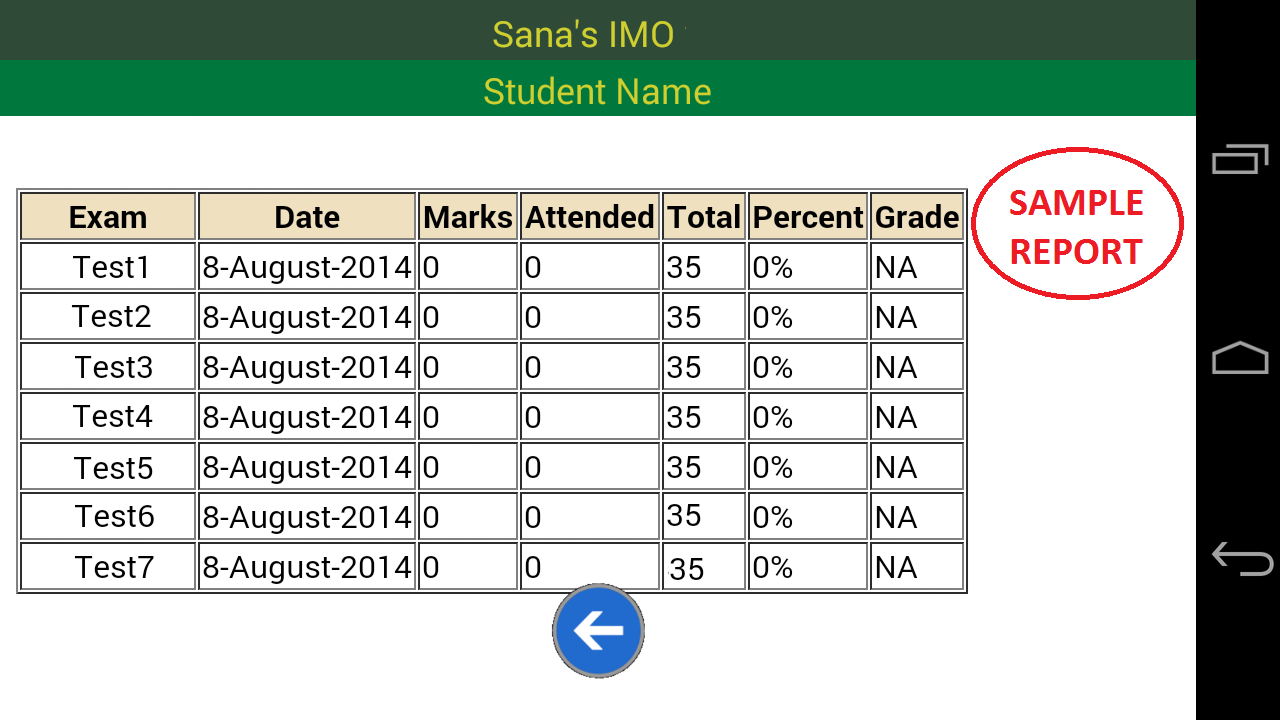Select the Test7 exam entry
Viewport: 1280px width, 720px height.
pos(107,566)
